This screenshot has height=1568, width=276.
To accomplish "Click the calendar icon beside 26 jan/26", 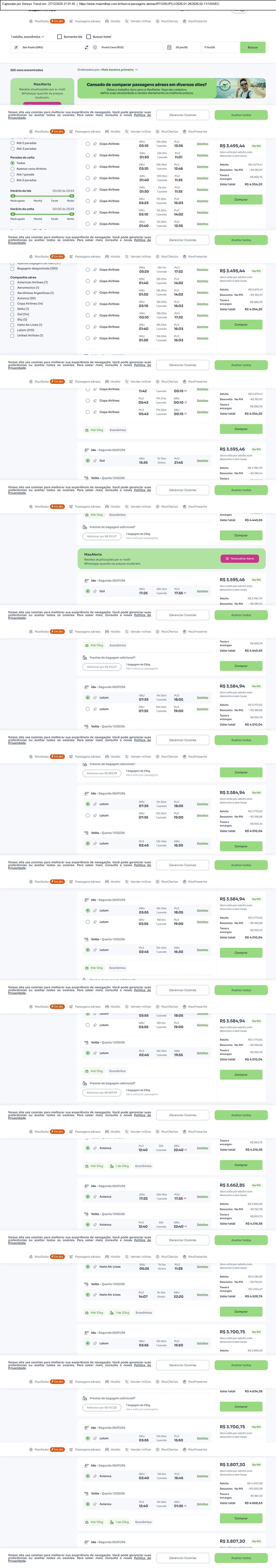I will [x=169, y=47].
